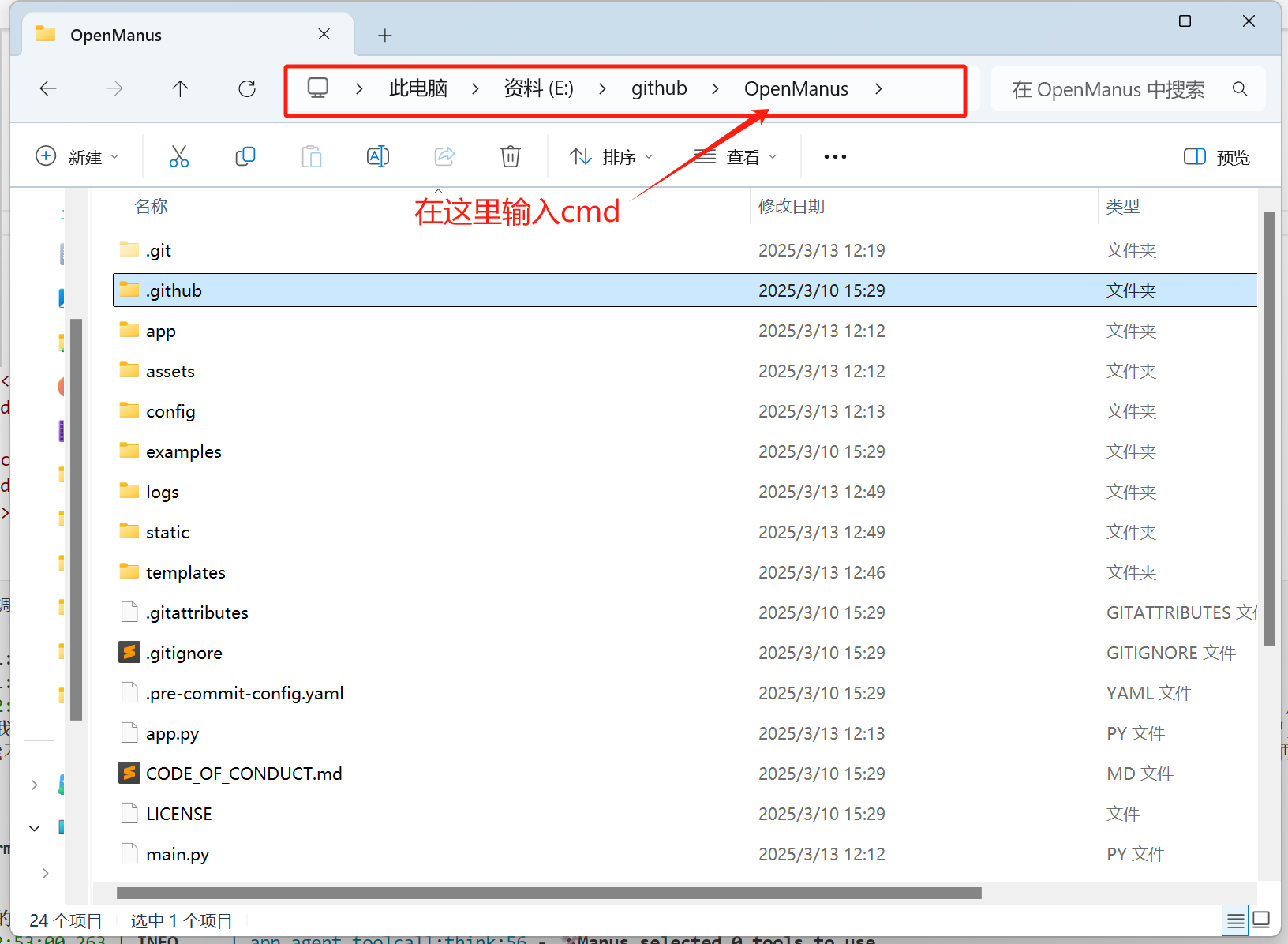Viewport: 1288px width, 944px height.
Task: Click the Delete trash can icon
Action: (x=511, y=156)
